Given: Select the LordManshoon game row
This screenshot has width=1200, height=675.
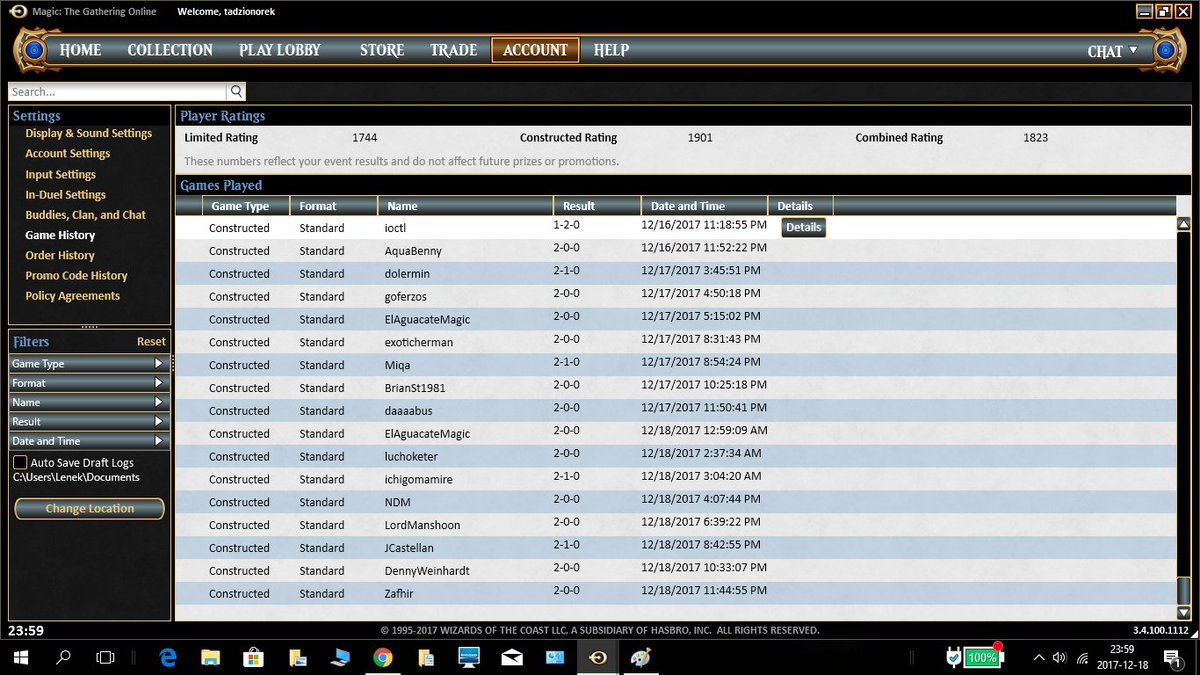Looking at the screenshot, I should coord(676,525).
